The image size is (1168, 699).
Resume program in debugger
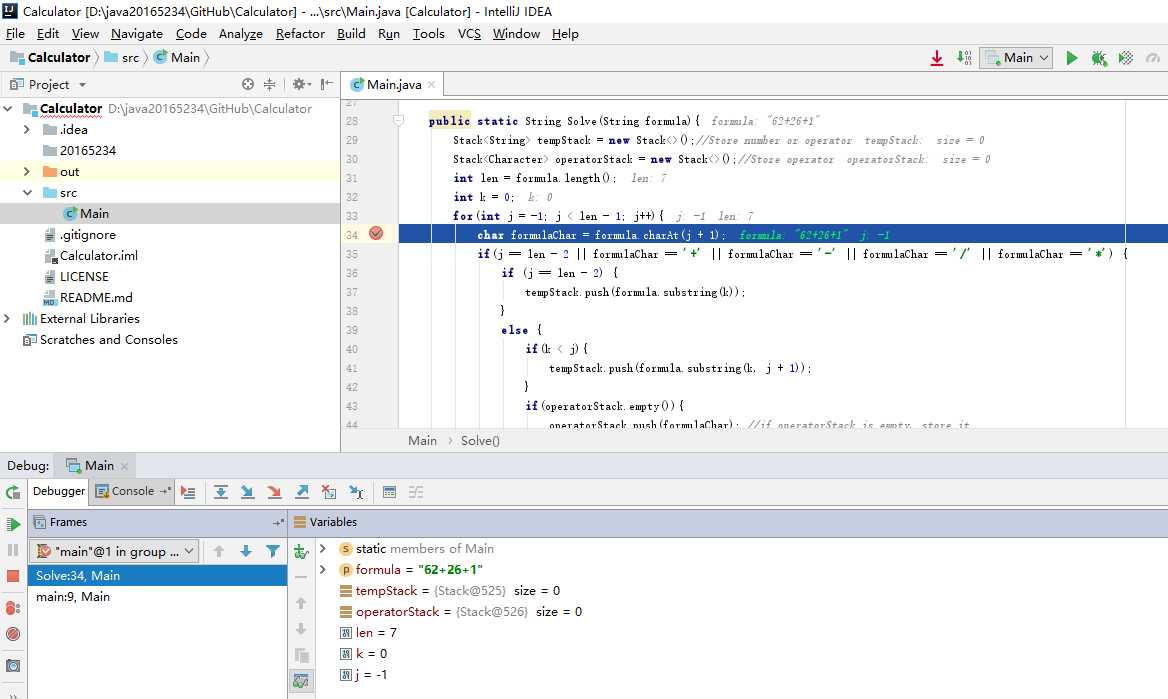coord(13,524)
